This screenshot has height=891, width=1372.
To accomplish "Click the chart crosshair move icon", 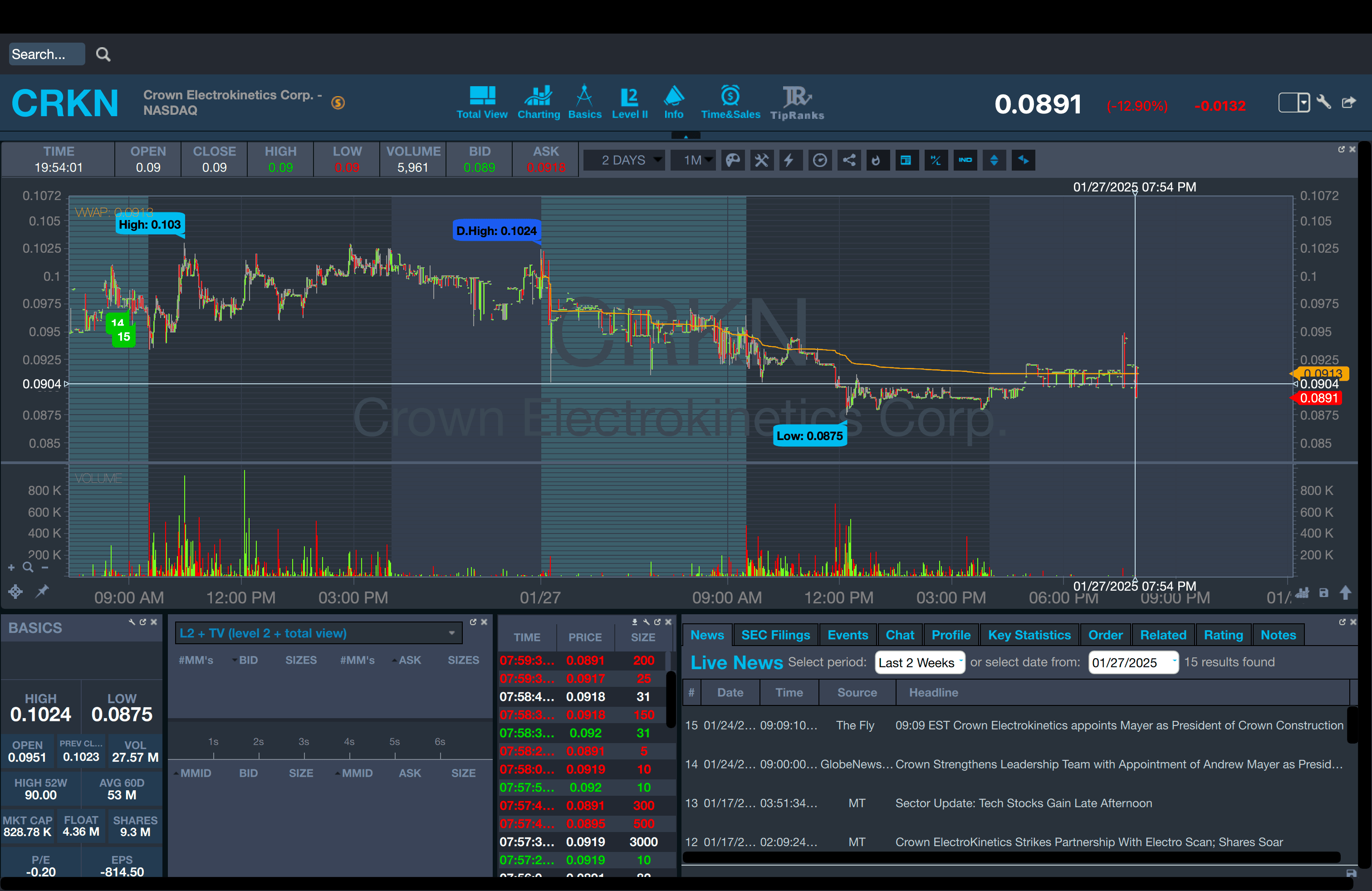I will (x=15, y=591).
